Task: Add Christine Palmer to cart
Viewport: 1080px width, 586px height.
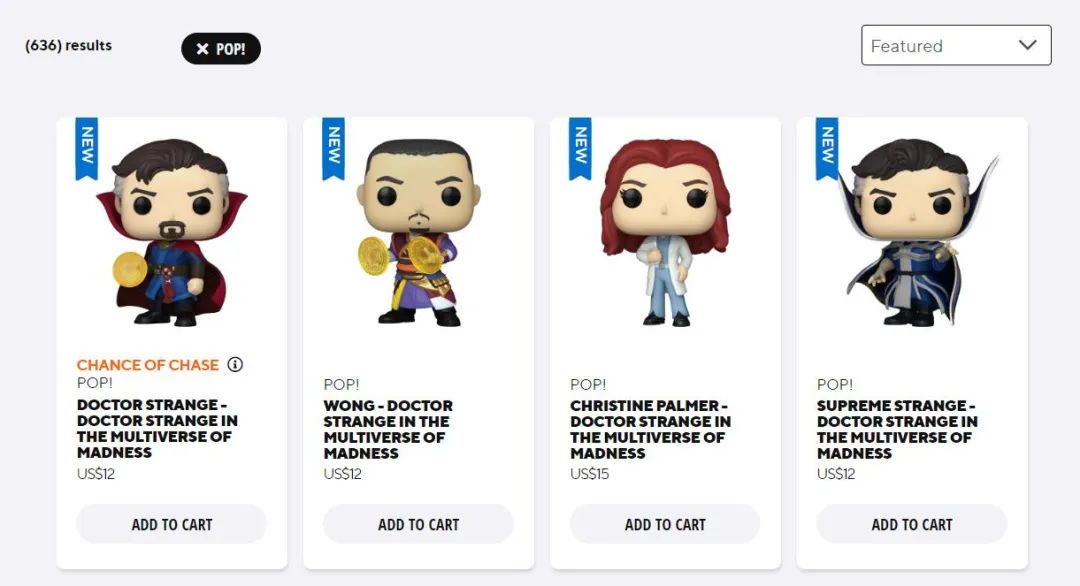Action: (x=665, y=524)
